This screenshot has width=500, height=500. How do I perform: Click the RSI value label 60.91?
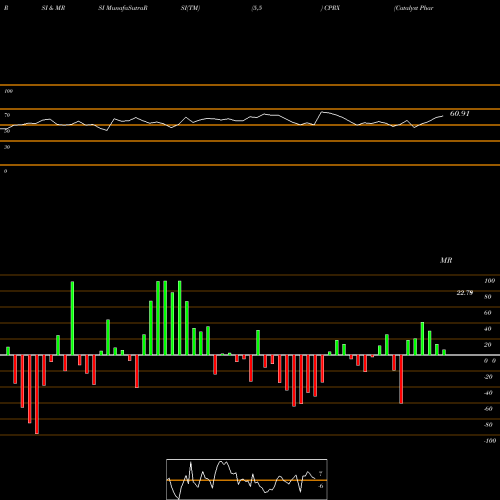click(459, 114)
